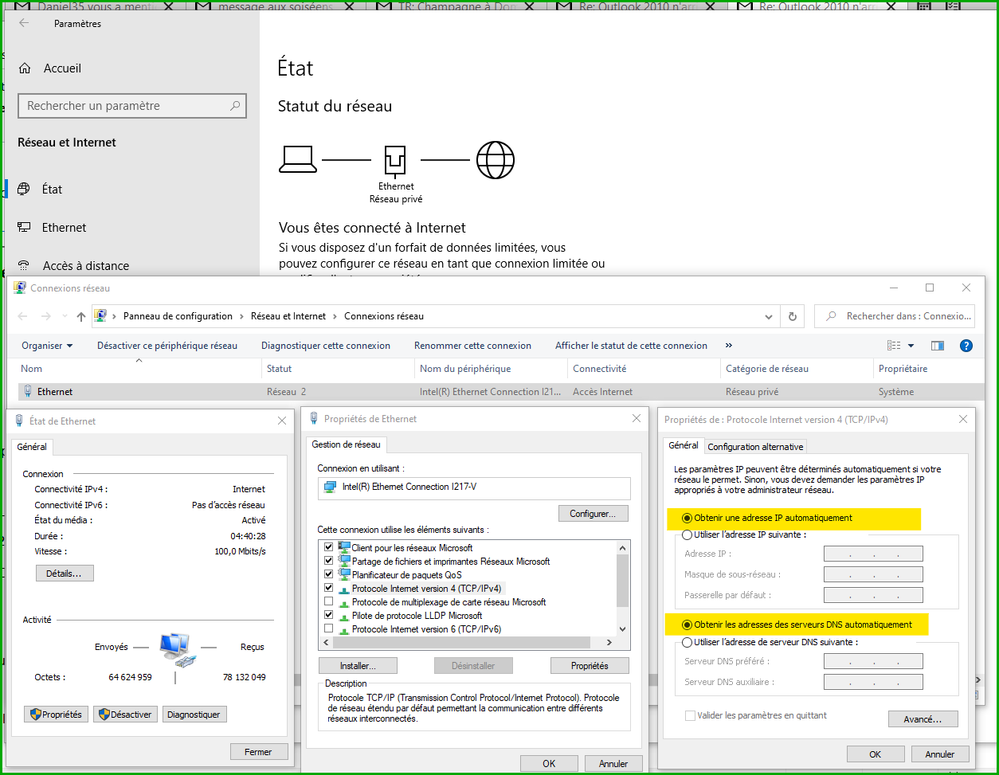Open Accueil home in settings sidebar
Image resolution: width=999 pixels, height=775 pixels.
62,68
